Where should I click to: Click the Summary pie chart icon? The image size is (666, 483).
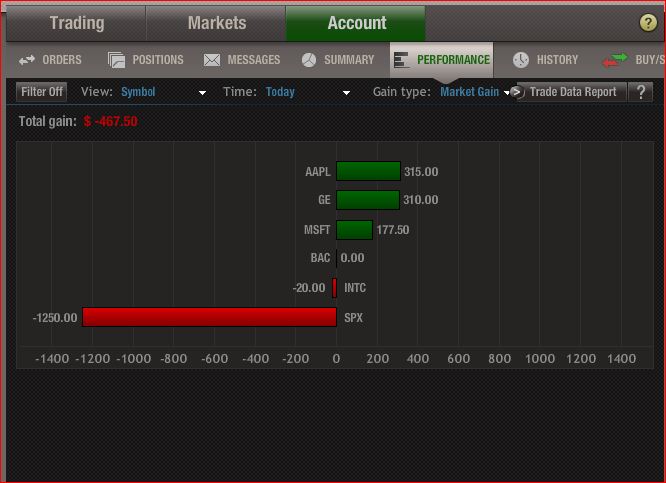click(x=309, y=60)
